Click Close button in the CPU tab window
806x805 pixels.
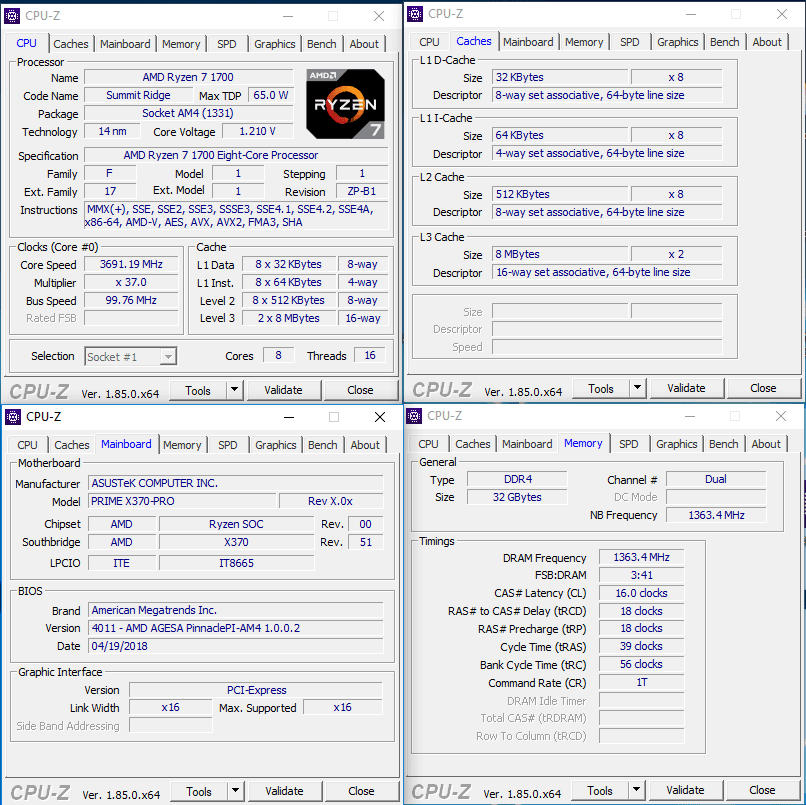tap(360, 390)
